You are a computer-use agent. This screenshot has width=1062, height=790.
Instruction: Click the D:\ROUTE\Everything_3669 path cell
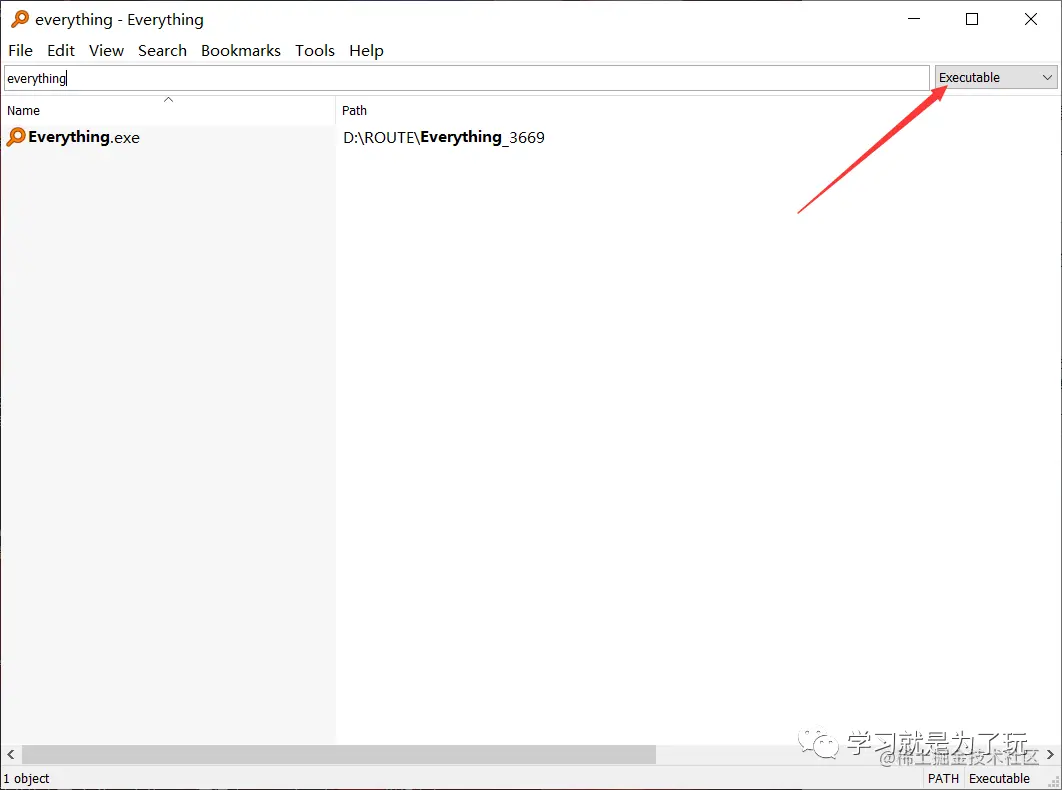(444, 137)
